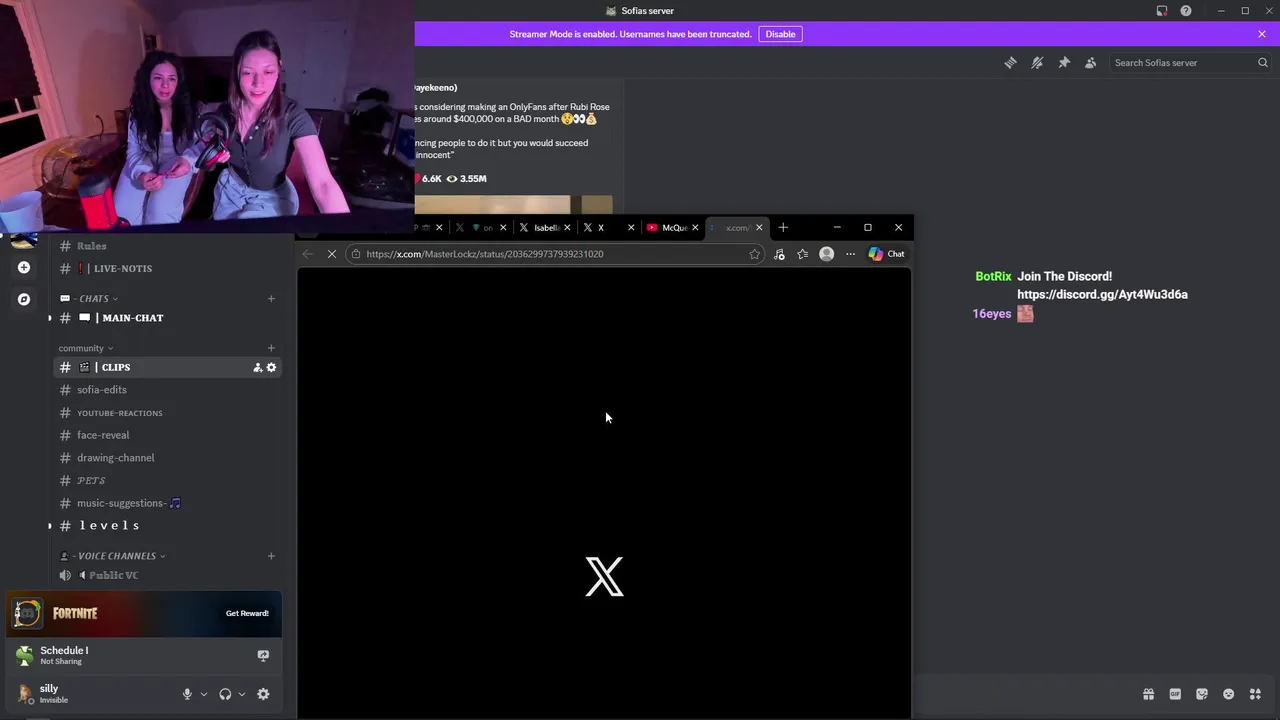Screen dimensions: 1280x720
Task: Close the active x.com tab
Action: pyautogui.click(x=759, y=228)
